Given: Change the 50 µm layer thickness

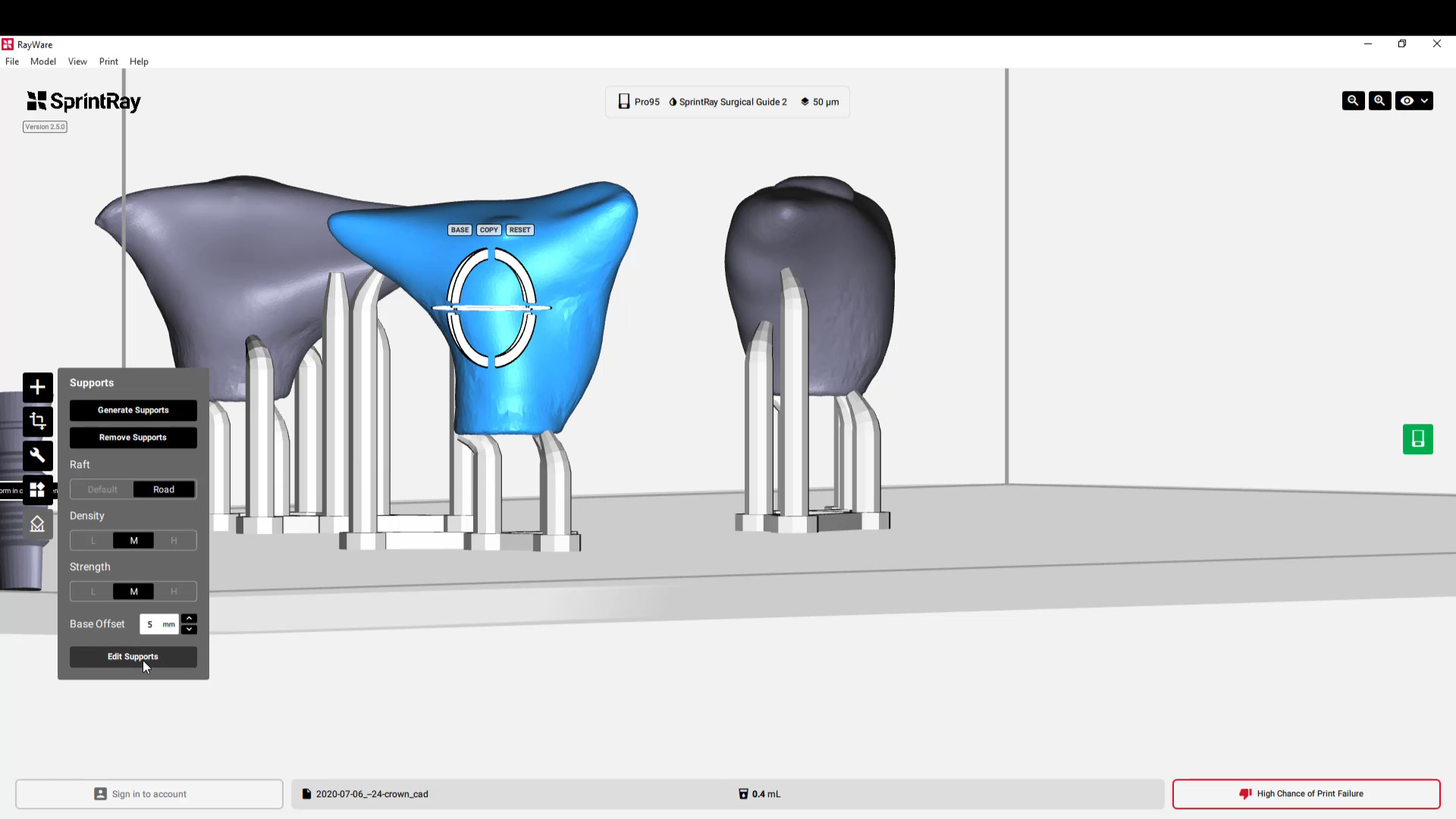Looking at the screenshot, I should (x=820, y=102).
